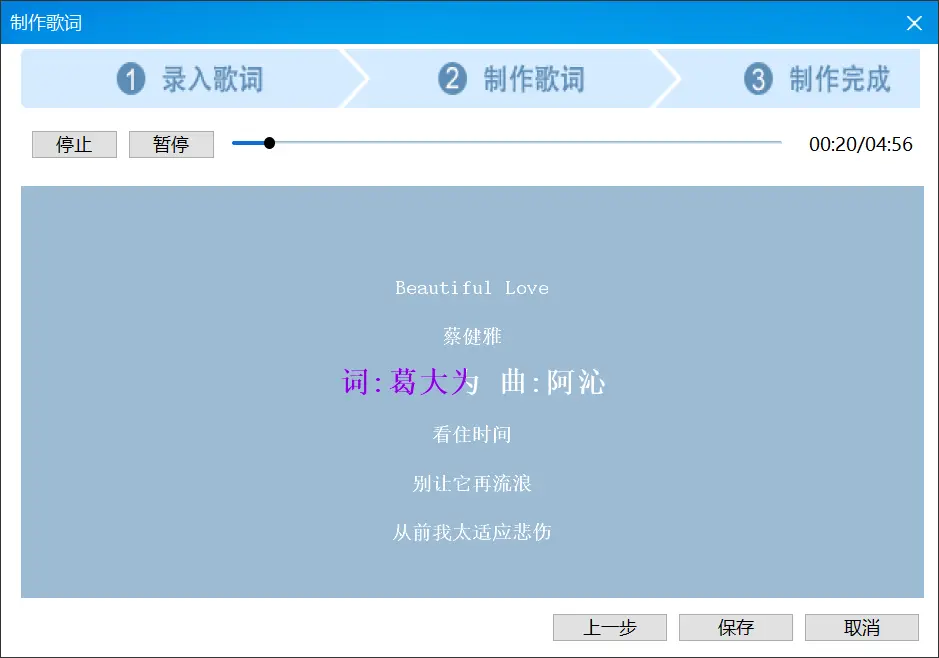The height and width of the screenshot is (658, 939).
Task: Click the lyric line 看住时间
Action: [x=472, y=434]
